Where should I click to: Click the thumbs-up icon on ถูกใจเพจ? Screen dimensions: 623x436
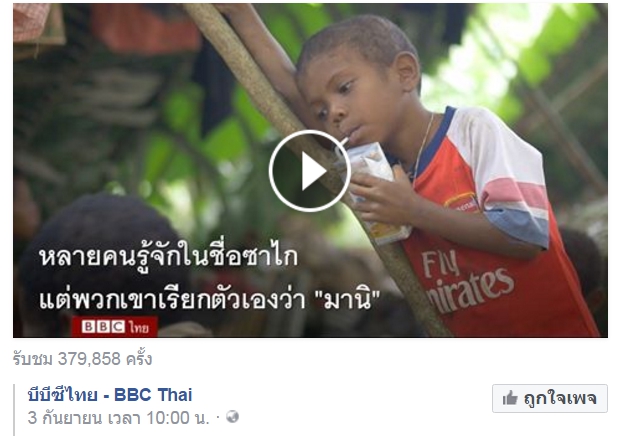tap(510, 398)
